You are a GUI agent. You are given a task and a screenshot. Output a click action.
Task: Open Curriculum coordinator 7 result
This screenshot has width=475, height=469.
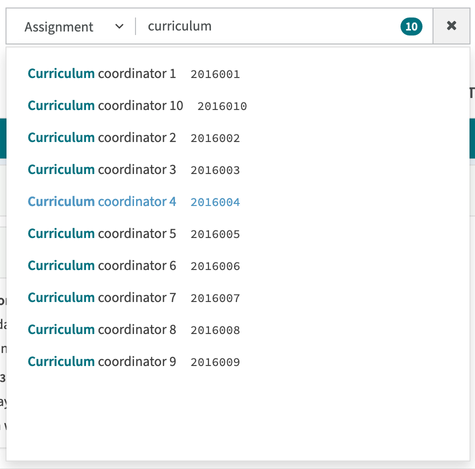[x=102, y=298]
